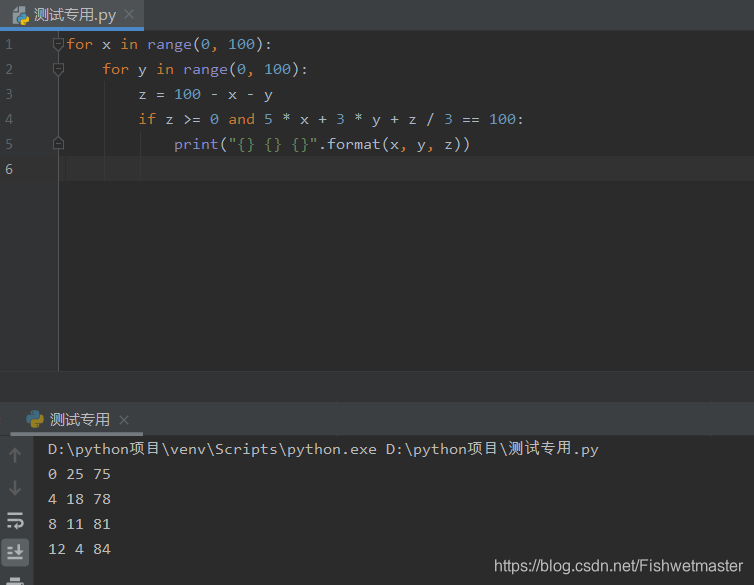Screen dimensions: 754x585
Task: Select the 测试专用.py editor tab
Action: [x=72, y=14]
